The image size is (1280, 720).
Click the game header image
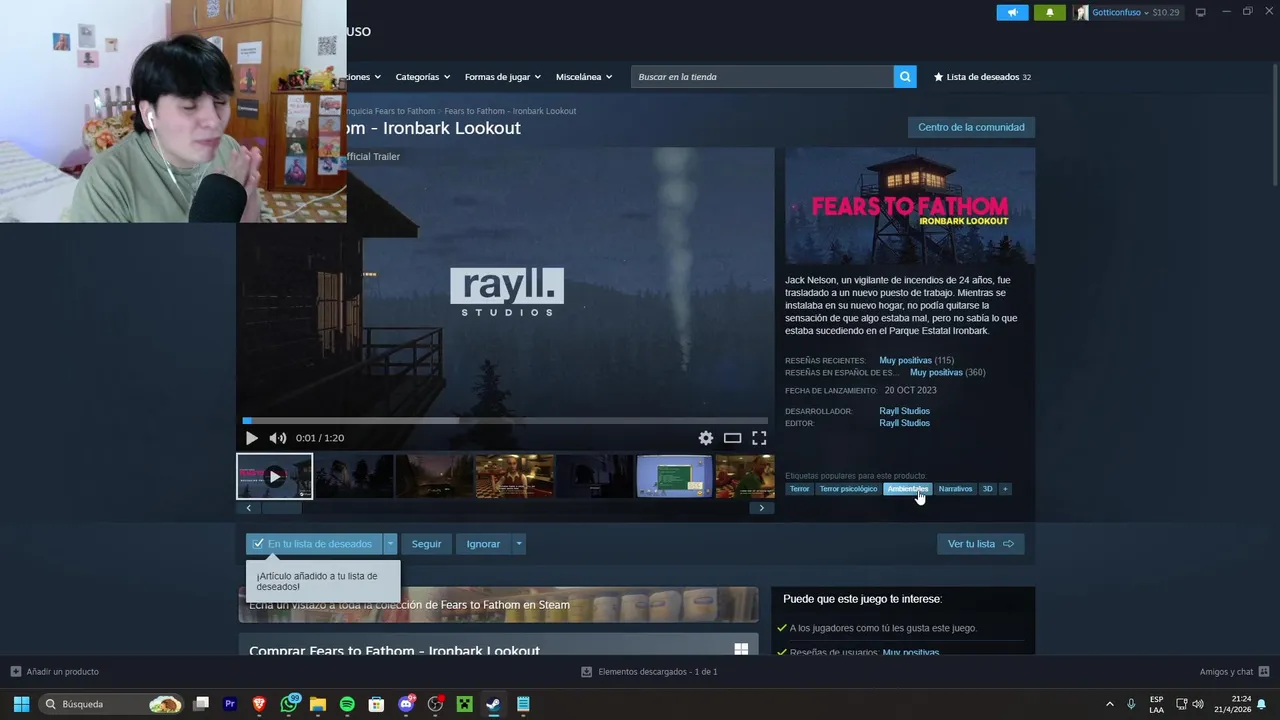(x=910, y=206)
